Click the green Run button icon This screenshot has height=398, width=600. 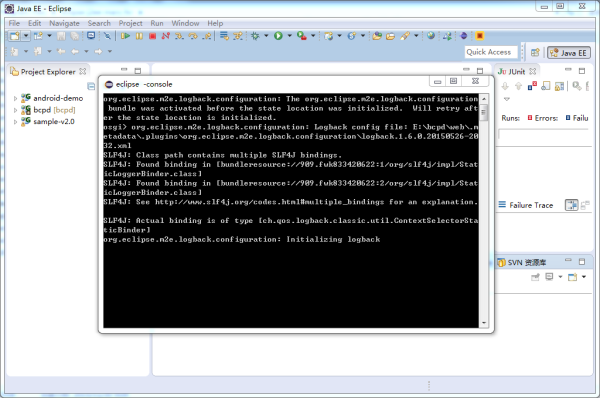click(279, 36)
